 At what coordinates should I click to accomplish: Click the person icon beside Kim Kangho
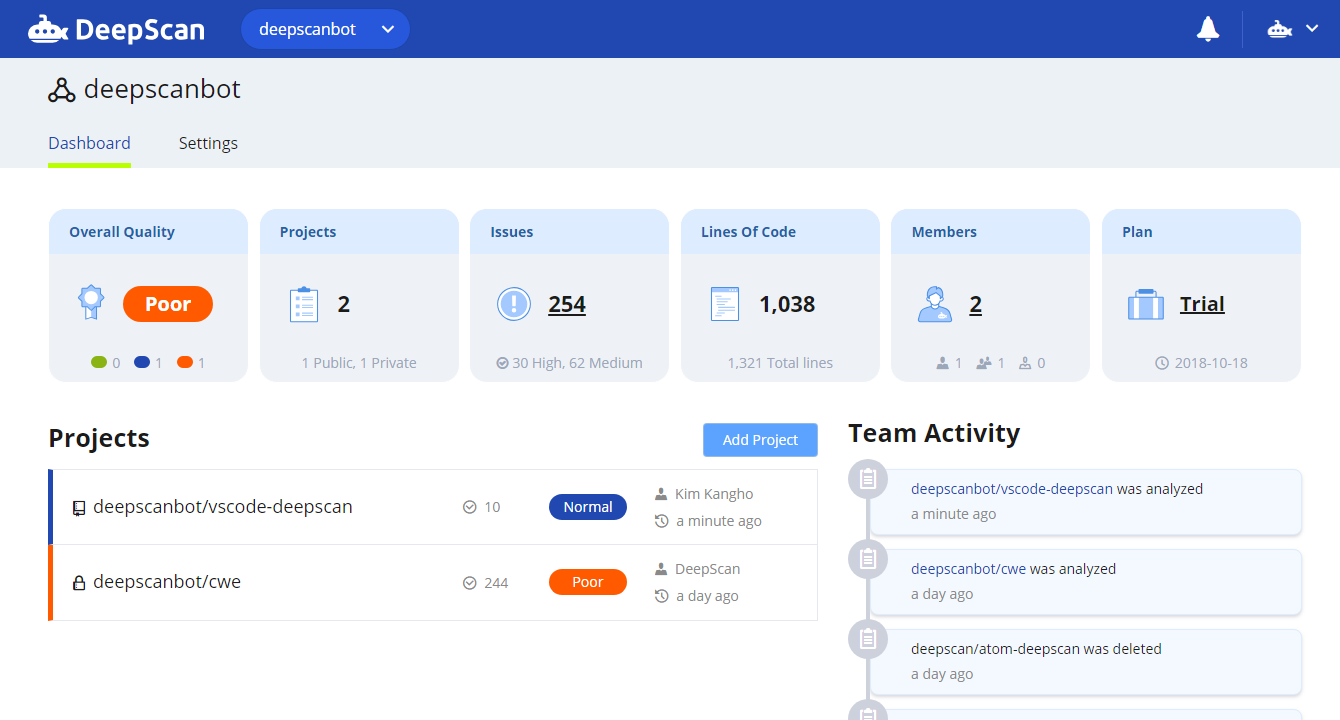click(x=661, y=494)
